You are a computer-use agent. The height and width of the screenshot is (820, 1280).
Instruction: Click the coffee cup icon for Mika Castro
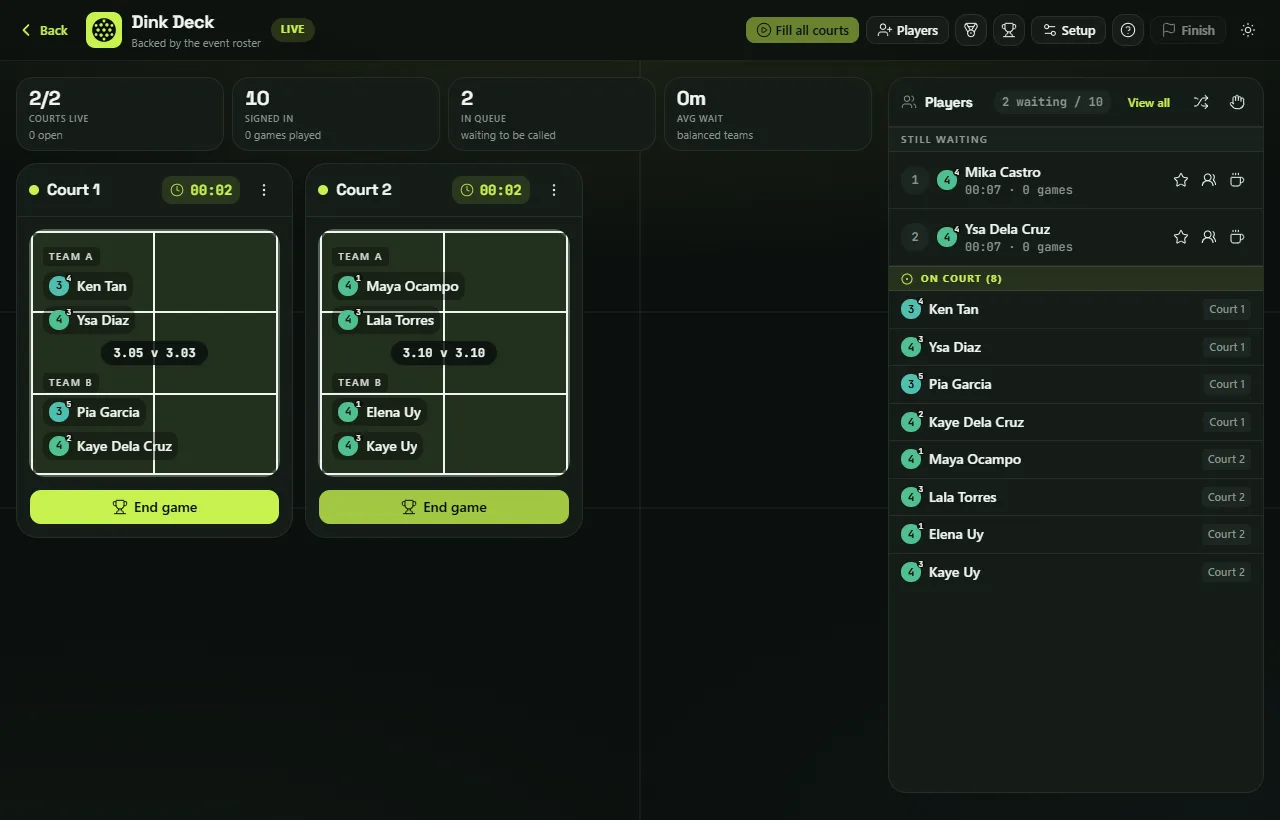pyautogui.click(x=1237, y=180)
